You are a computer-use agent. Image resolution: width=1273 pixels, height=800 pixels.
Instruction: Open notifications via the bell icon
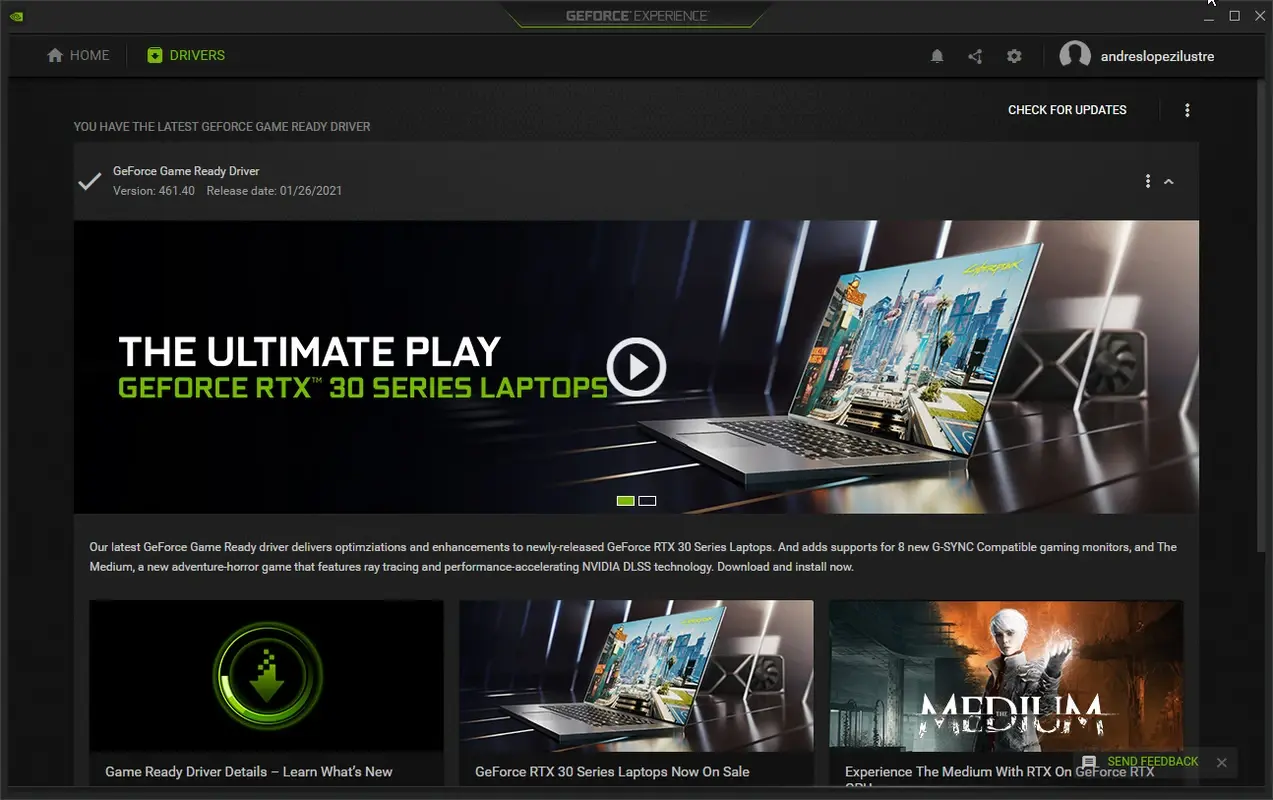click(937, 56)
